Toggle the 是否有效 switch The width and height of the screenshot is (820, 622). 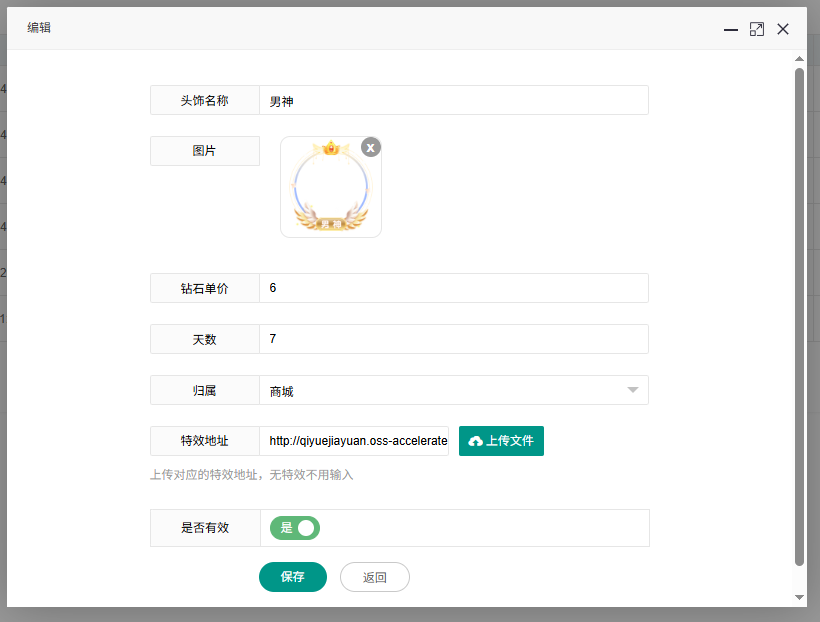[295, 528]
